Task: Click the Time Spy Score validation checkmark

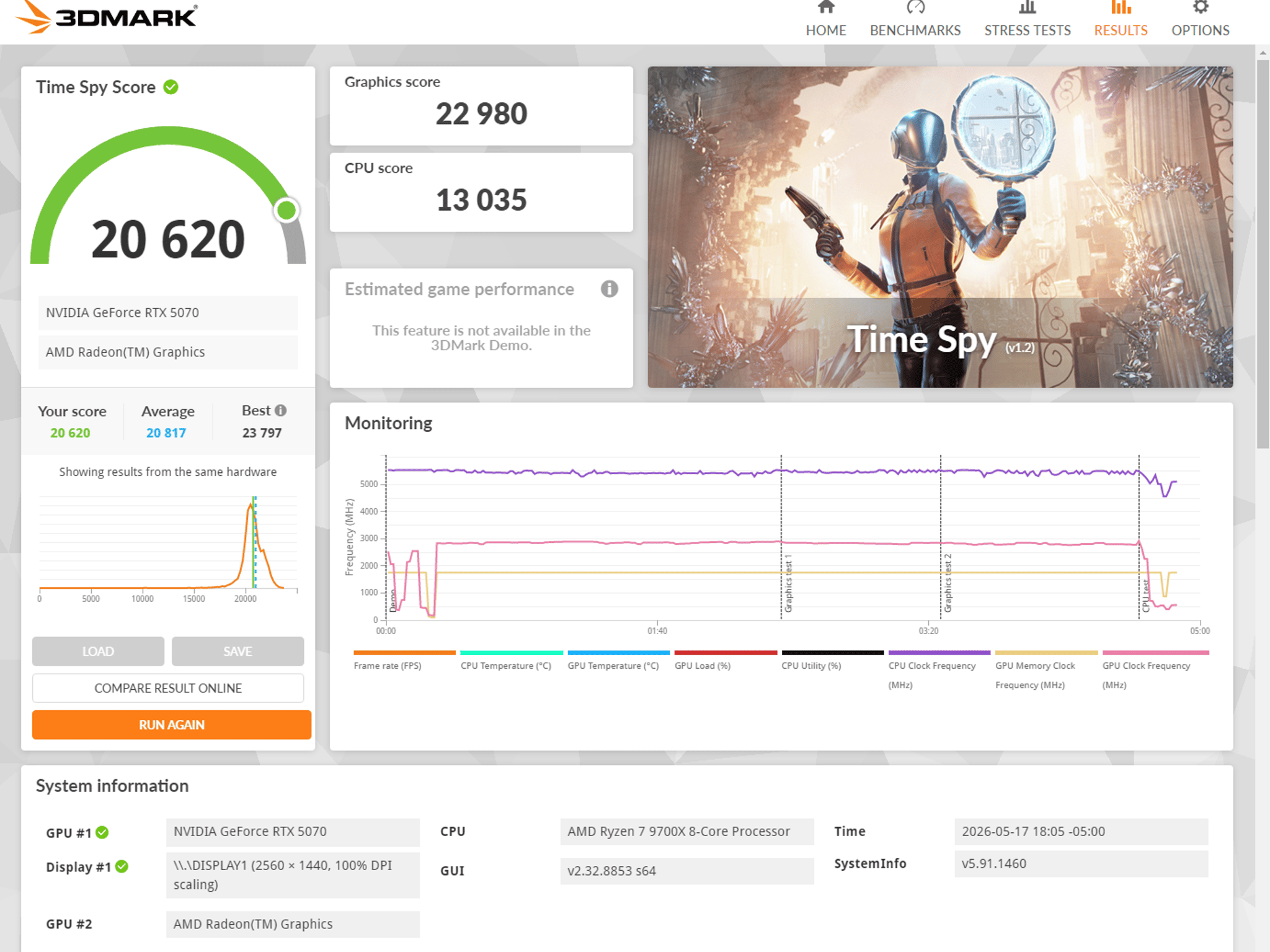Action: (171, 87)
